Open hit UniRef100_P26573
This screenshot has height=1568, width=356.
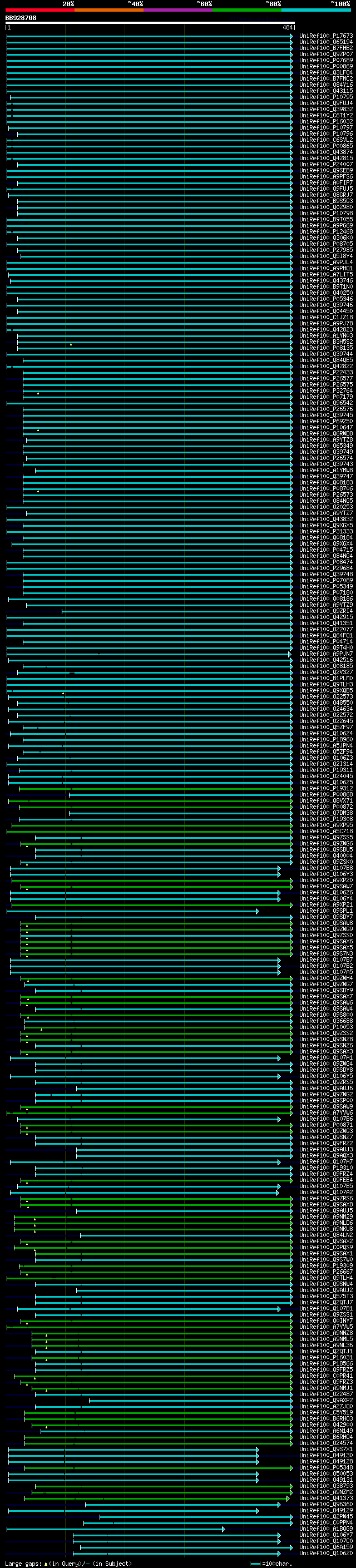(326, 494)
